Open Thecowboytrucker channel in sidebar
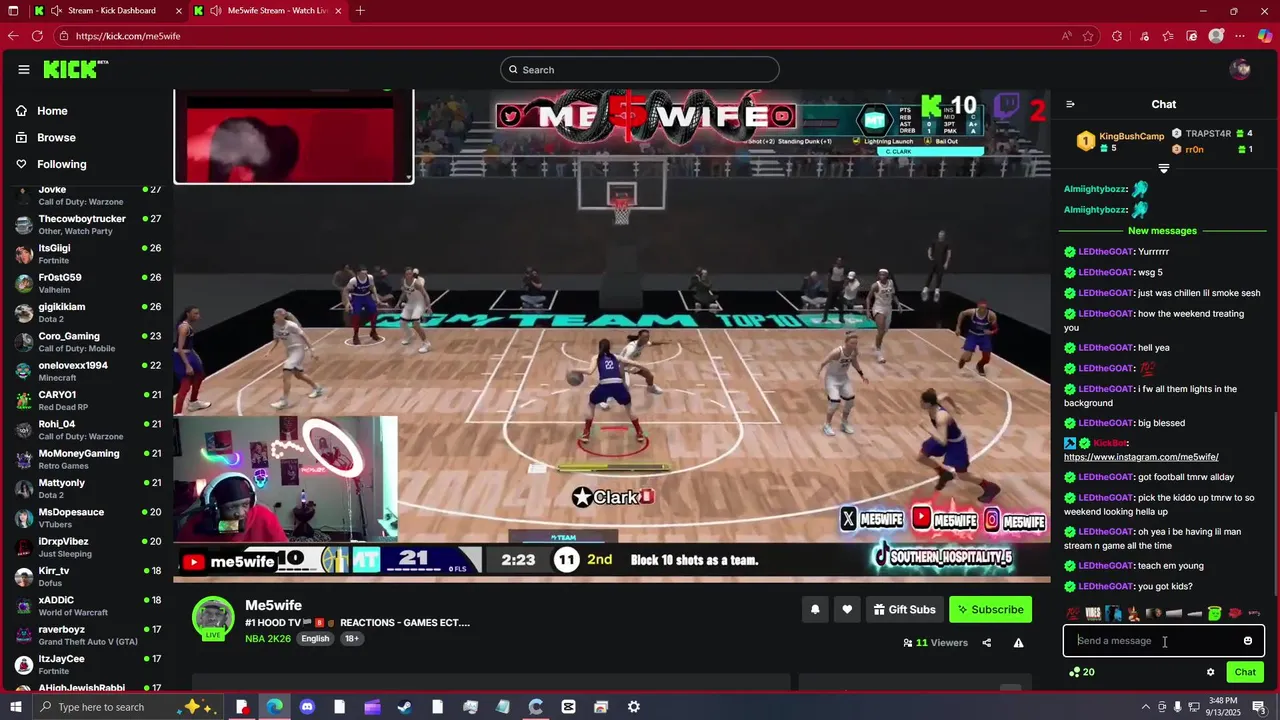The height and width of the screenshot is (720, 1280). tap(88, 224)
